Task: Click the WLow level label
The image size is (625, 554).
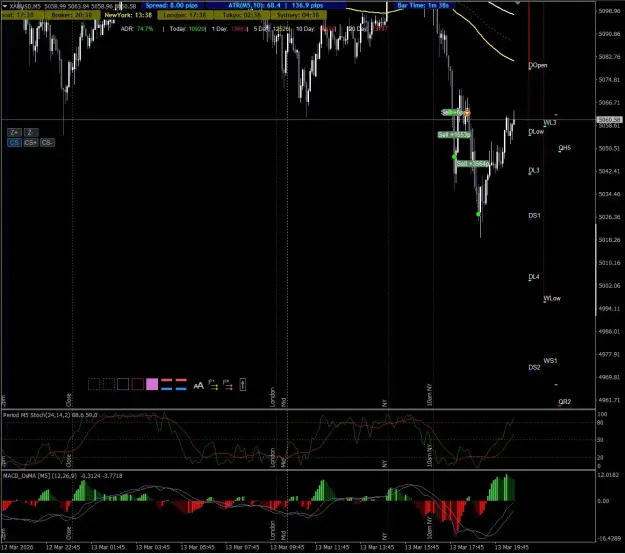Action: point(552,298)
